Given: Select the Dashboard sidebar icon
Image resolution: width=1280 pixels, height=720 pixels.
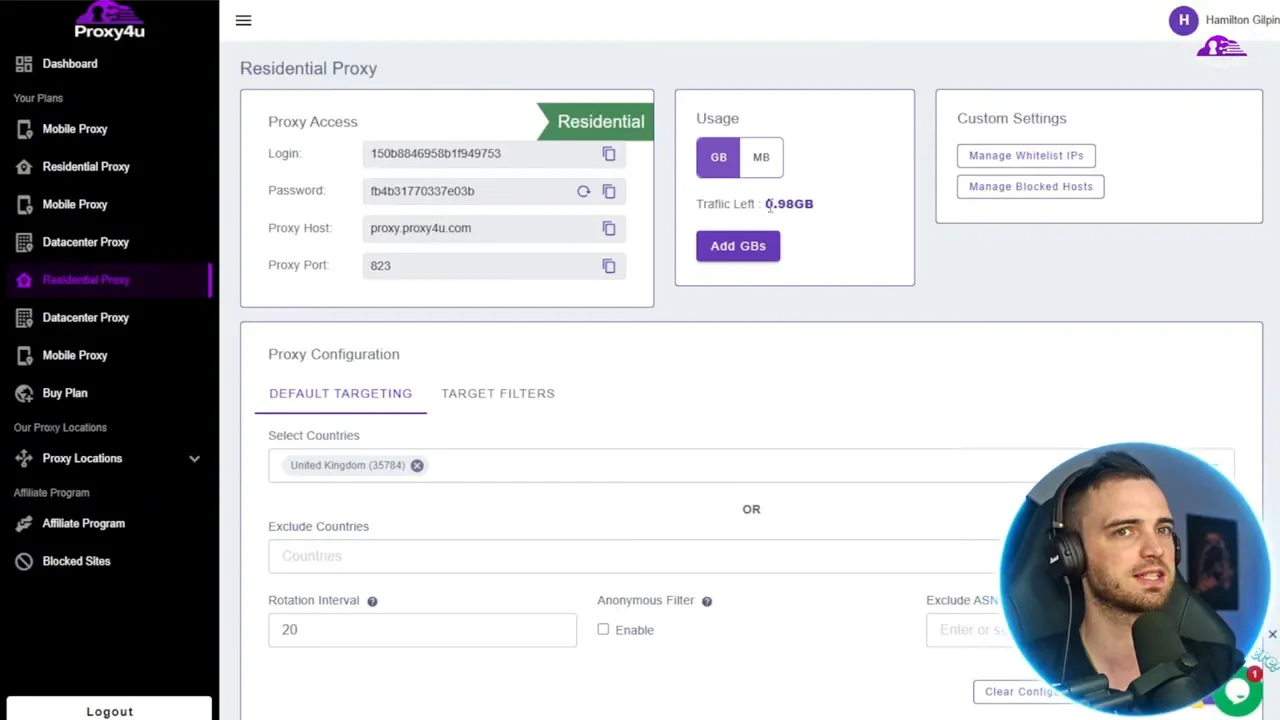Looking at the screenshot, I should click(24, 63).
